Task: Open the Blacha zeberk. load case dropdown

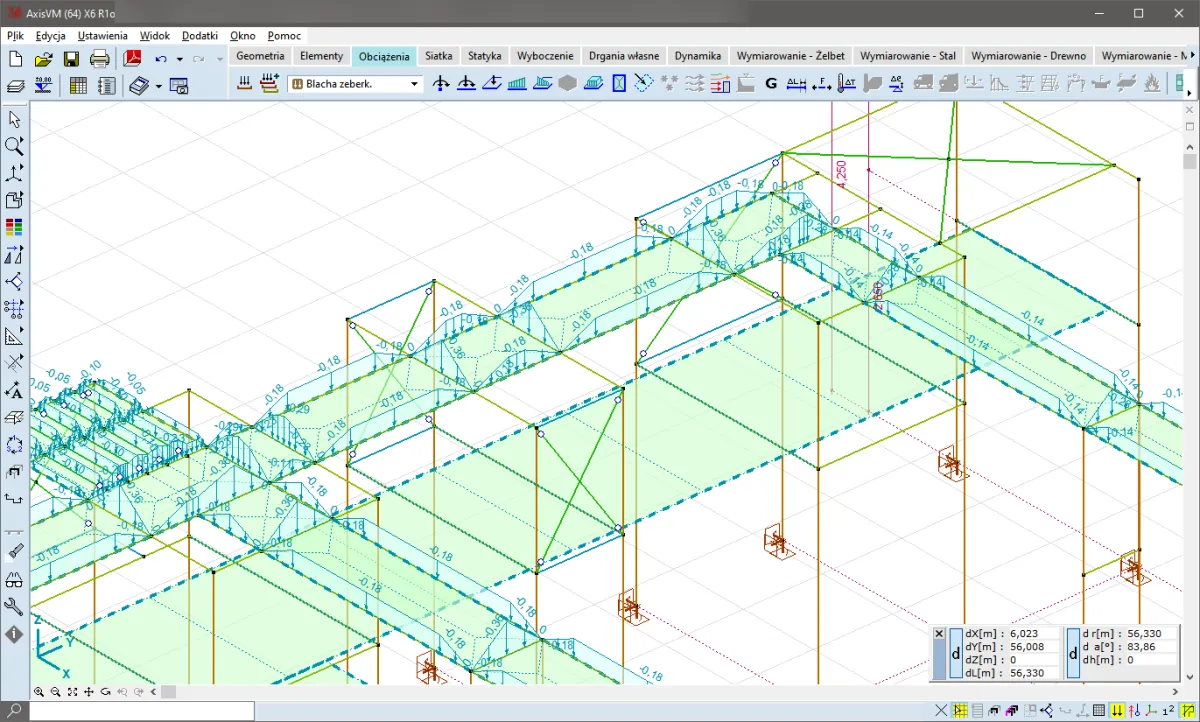Action: pyautogui.click(x=415, y=85)
